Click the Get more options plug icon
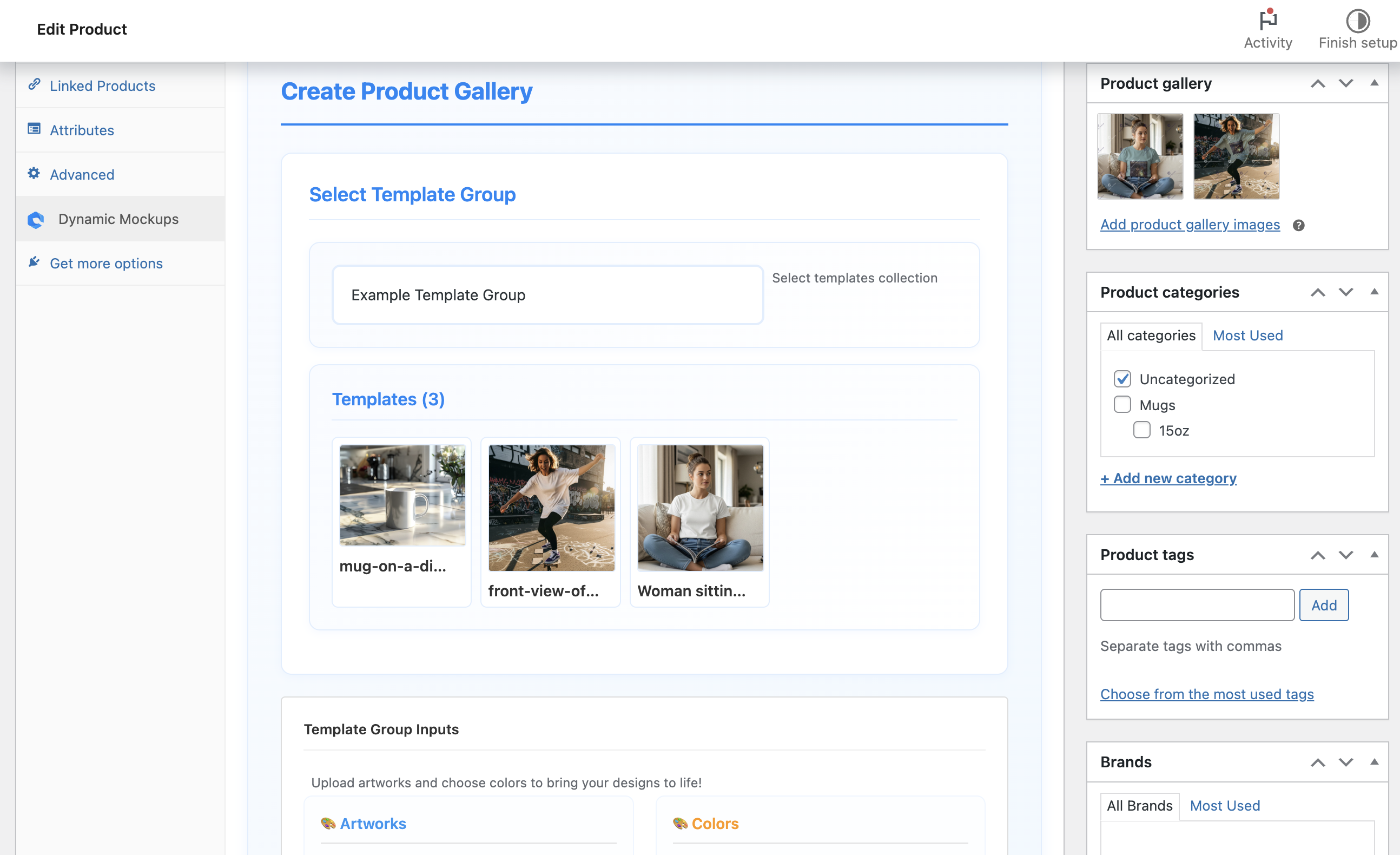The image size is (1400, 855). point(34,262)
